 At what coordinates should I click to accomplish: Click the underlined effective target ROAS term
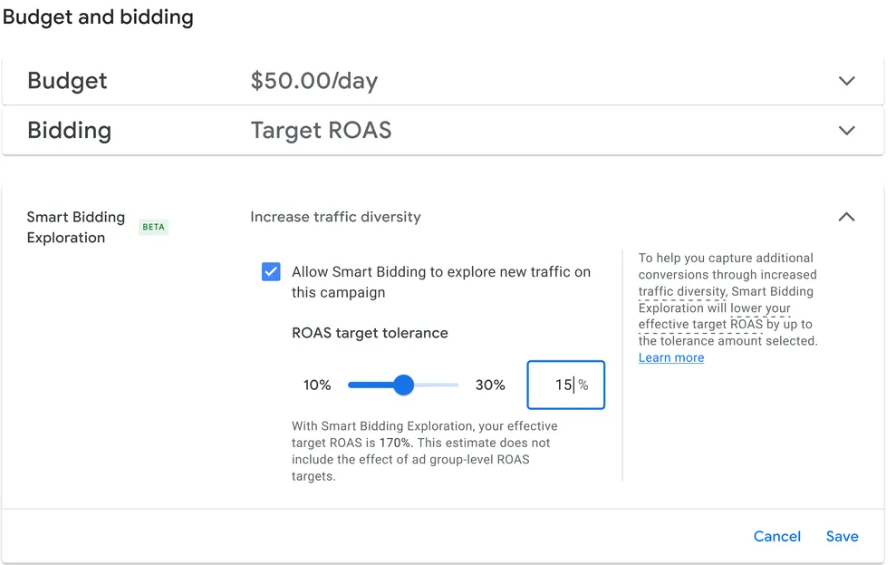pyautogui.click(x=701, y=324)
